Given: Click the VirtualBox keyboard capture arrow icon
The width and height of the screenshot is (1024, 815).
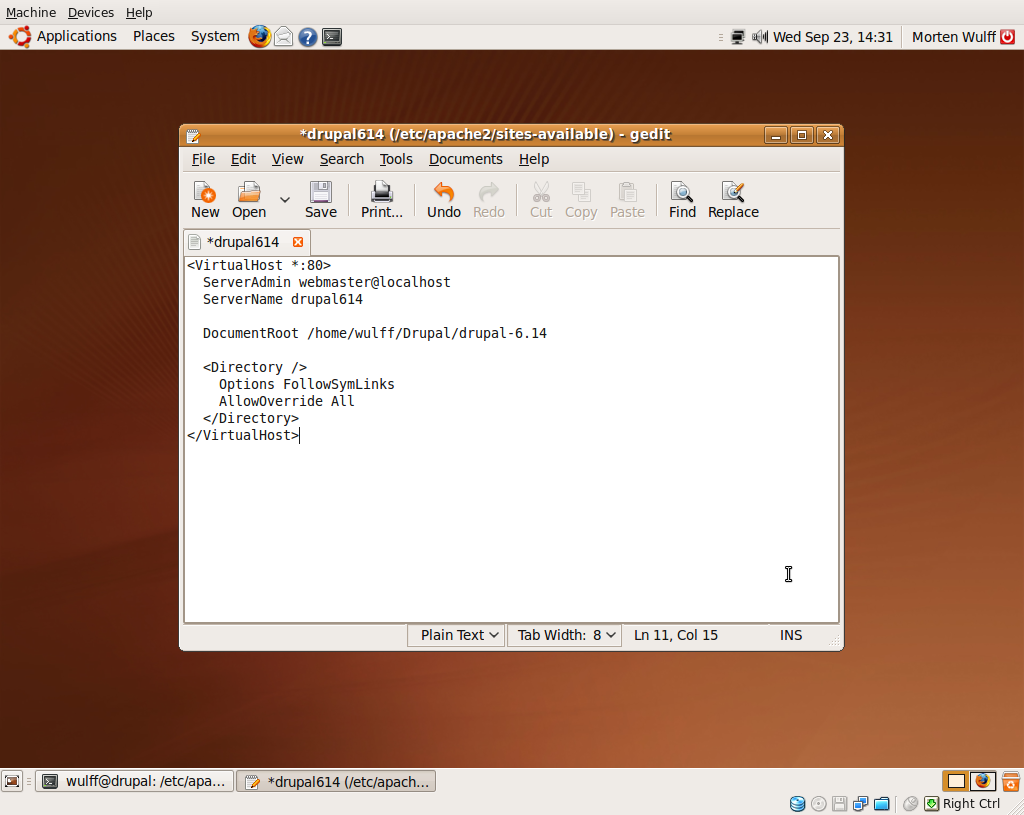Looking at the screenshot, I should (x=931, y=803).
